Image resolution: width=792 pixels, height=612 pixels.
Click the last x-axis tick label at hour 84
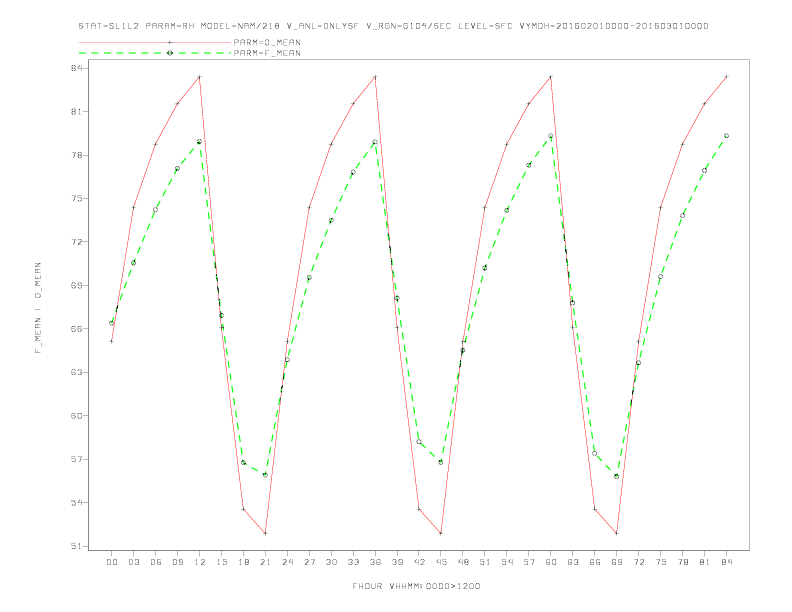pos(726,562)
